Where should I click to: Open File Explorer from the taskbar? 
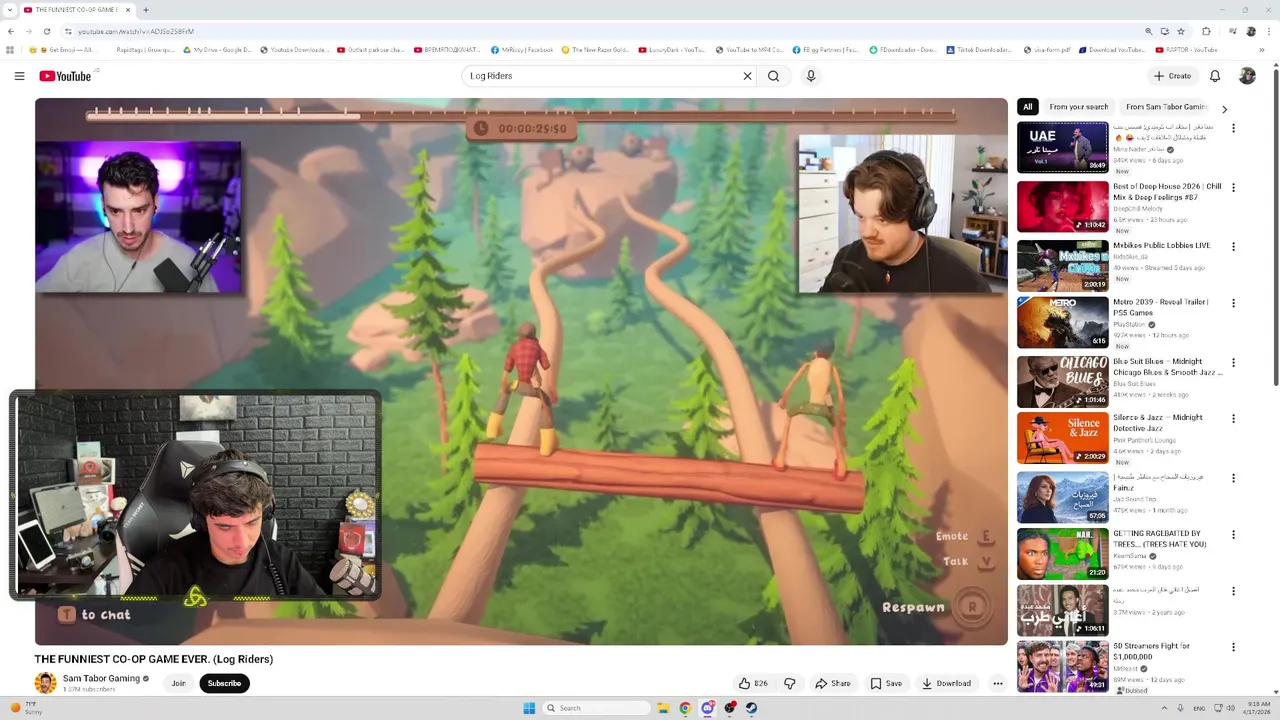(x=663, y=708)
